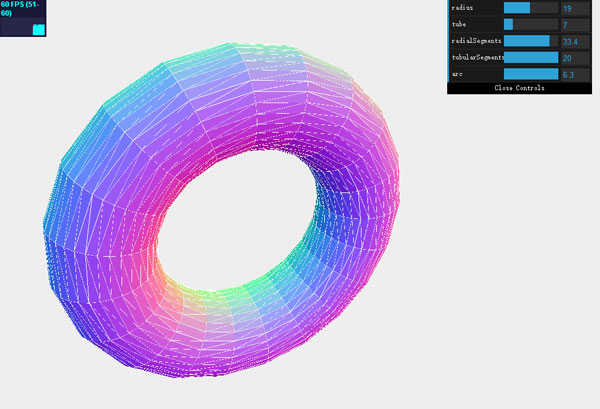Focus the radialSegments value field showing 33.4
Viewport: 600px width, 409px height.
[x=576, y=41]
